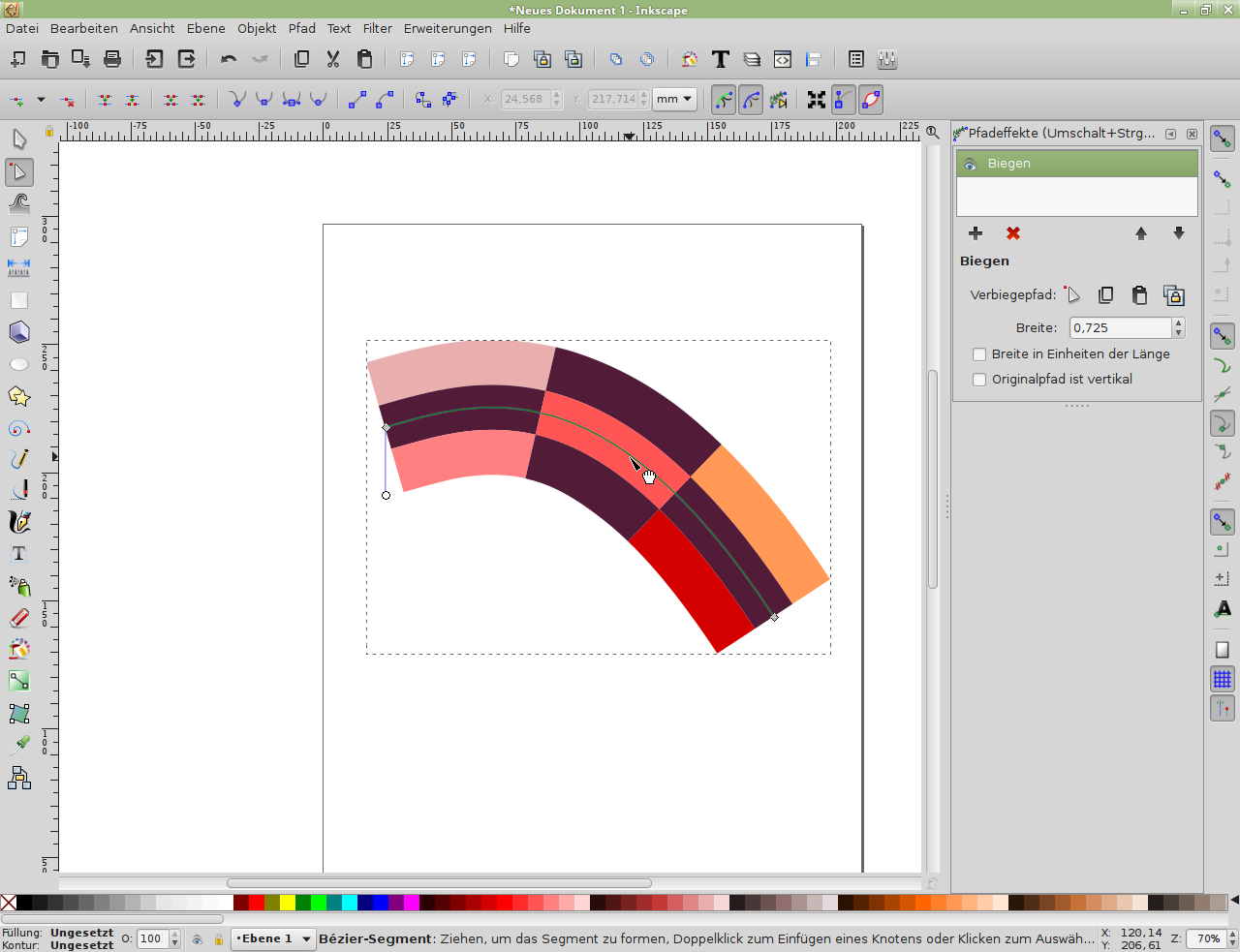Select the Spiral tool

(x=18, y=428)
